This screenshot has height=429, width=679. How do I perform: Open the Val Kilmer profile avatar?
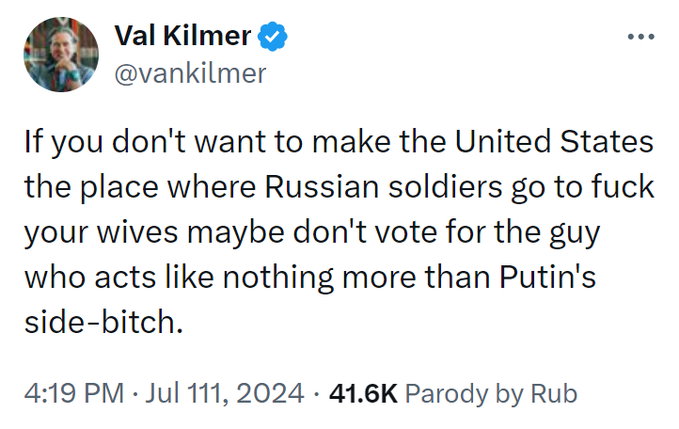(x=56, y=56)
